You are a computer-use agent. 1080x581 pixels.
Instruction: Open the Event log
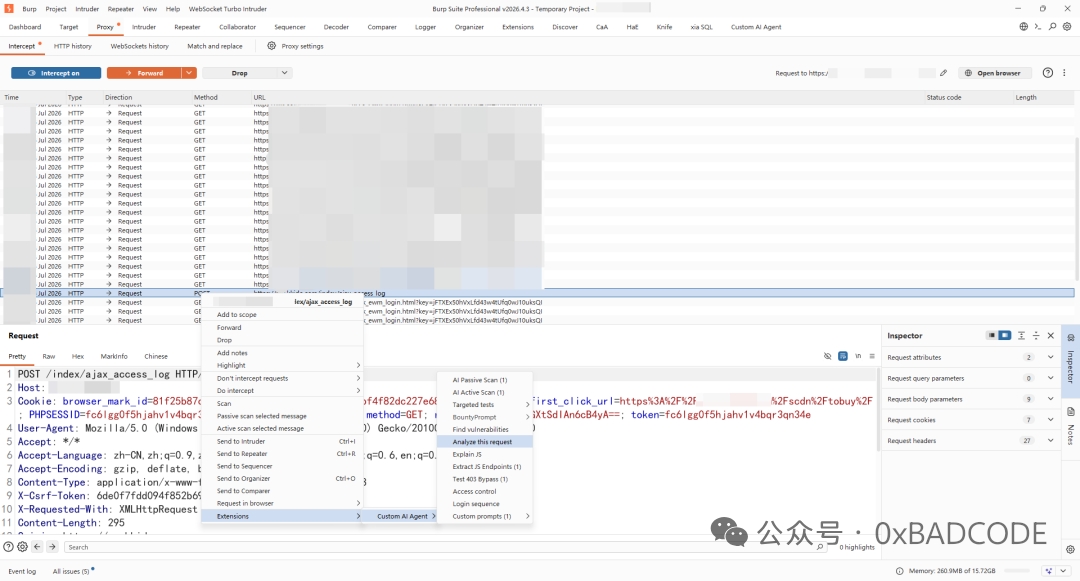coord(22,571)
